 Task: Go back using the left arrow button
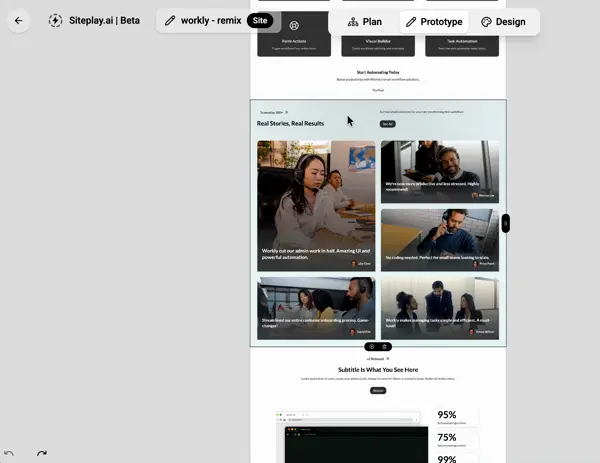pos(18,21)
